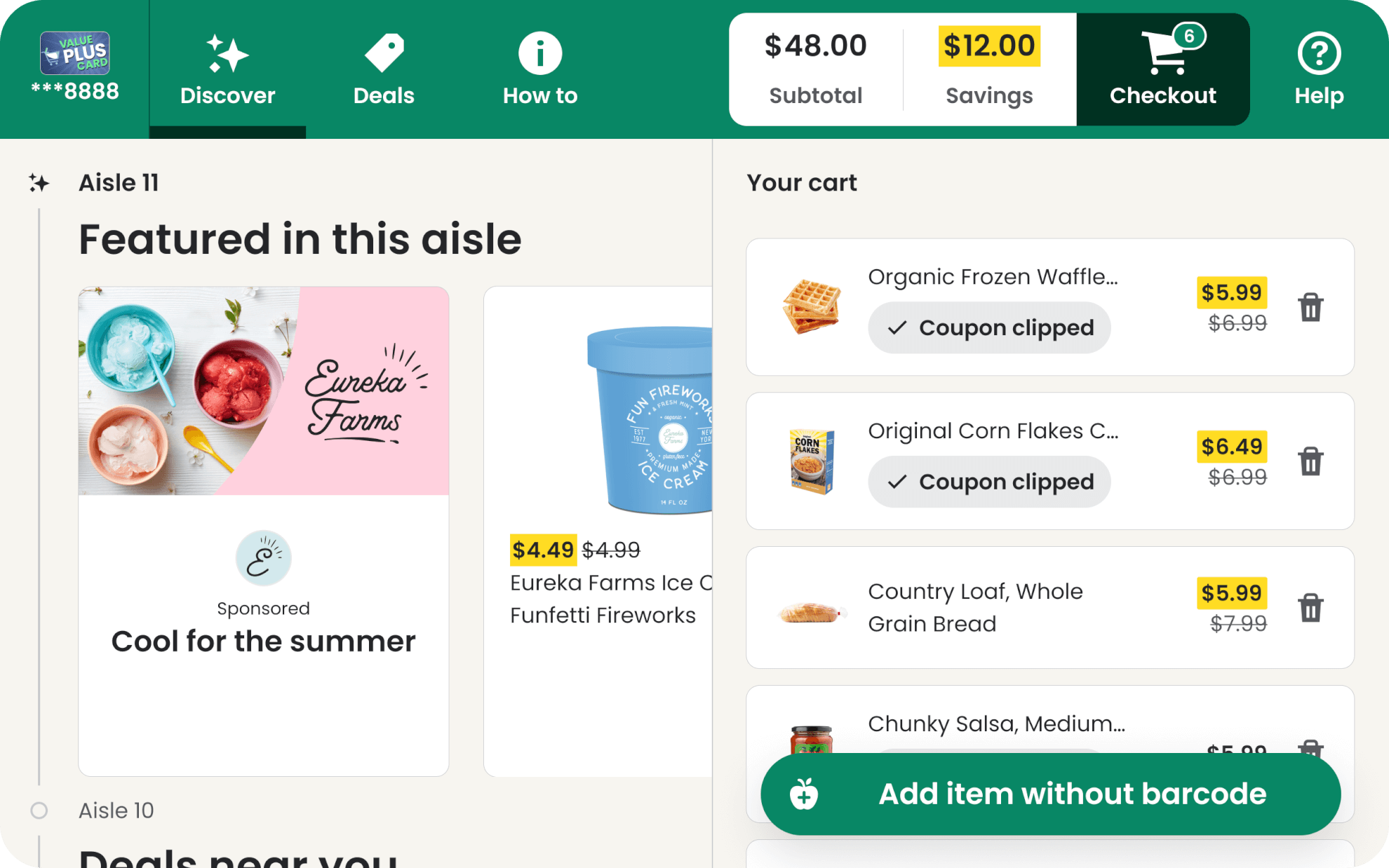The width and height of the screenshot is (1389, 868).
Task: Unclip coupon on Organic Frozen Waffles
Action: 989,327
